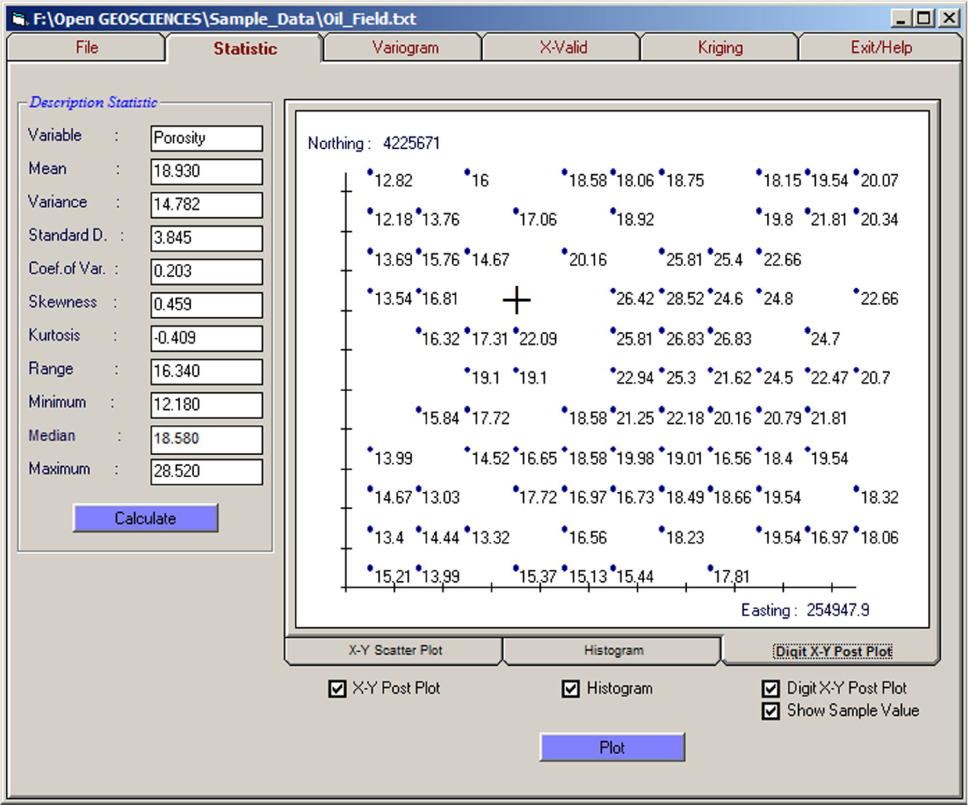The image size is (968, 805).
Task: Click the sample point labeled 28.52
Action: pos(684,299)
